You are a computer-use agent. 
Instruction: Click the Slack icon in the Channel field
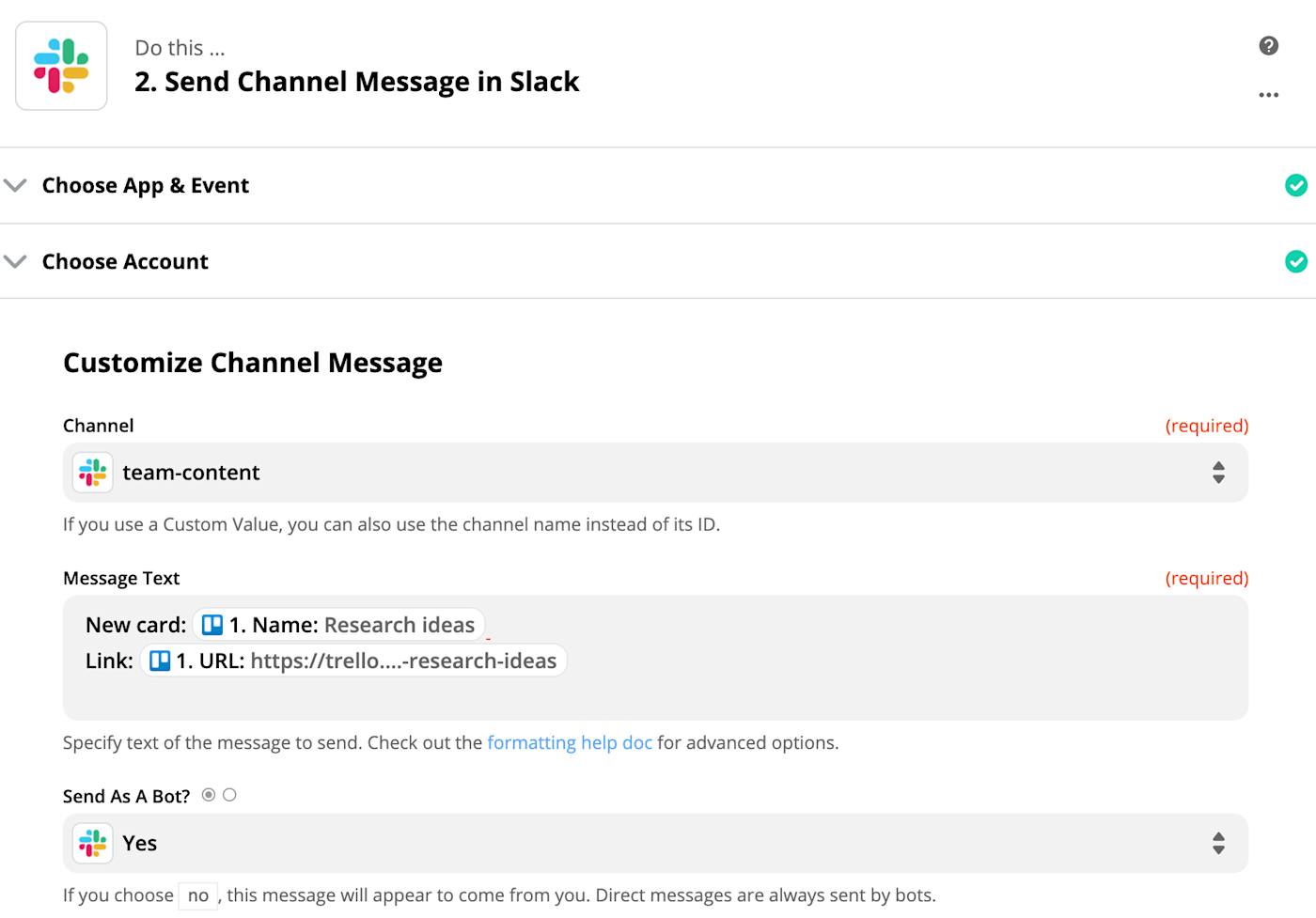tap(92, 473)
